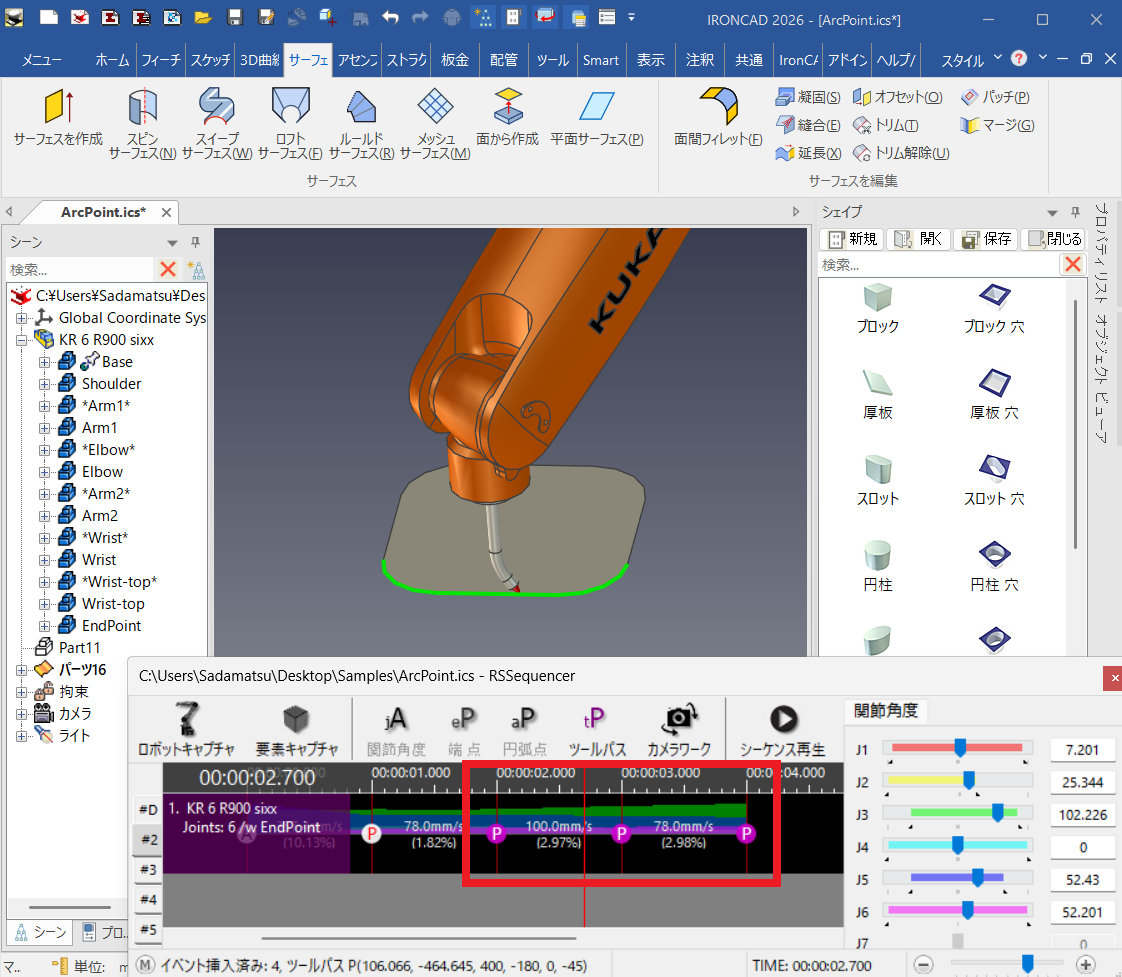This screenshot has height=977, width=1122.
Task: Select the メッシュサーフェス tool
Action: [x=435, y=123]
